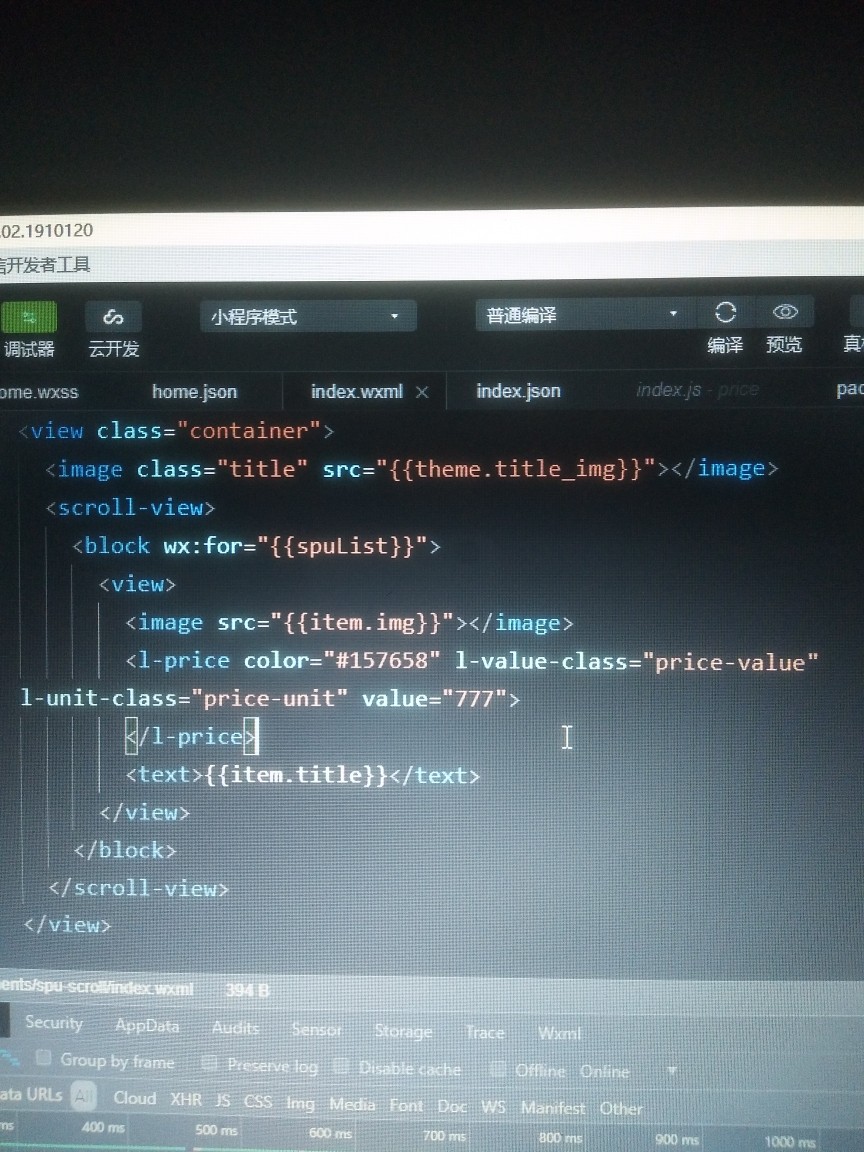Open the Security devtools tab
This screenshot has height=1152, width=864.
click(x=54, y=1022)
